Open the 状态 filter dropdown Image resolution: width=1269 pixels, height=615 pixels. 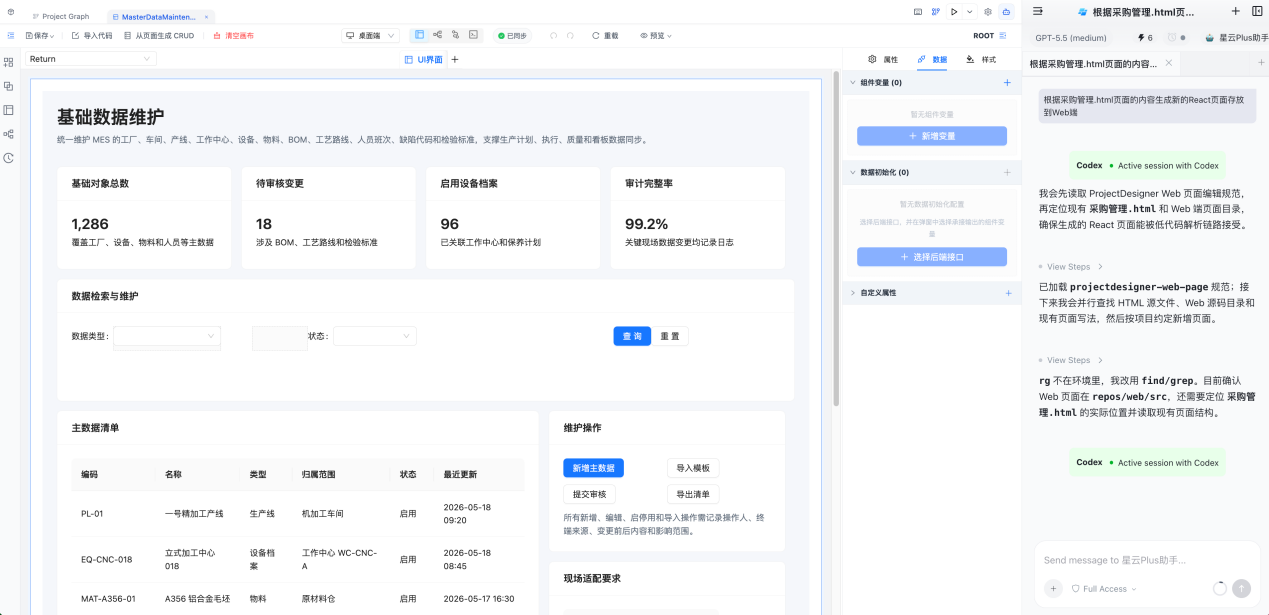point(375,336)
